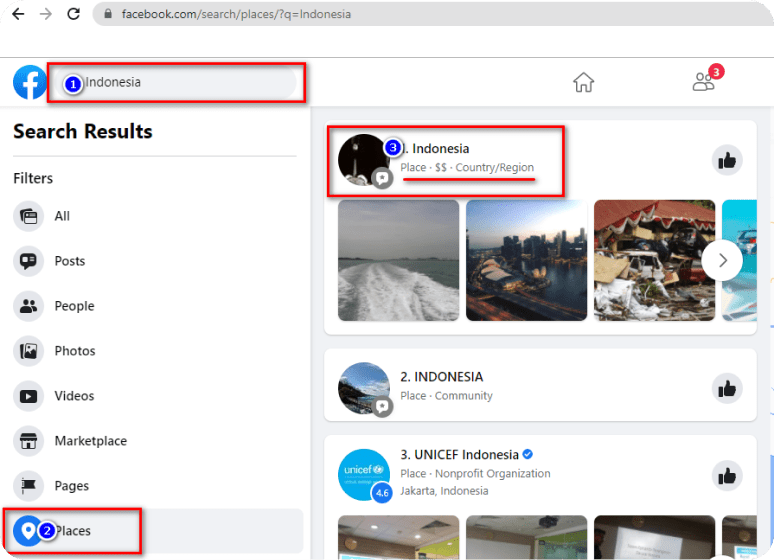774x560 pixels.
Task: Select the Videos filter icon
Action: (28, 396)
